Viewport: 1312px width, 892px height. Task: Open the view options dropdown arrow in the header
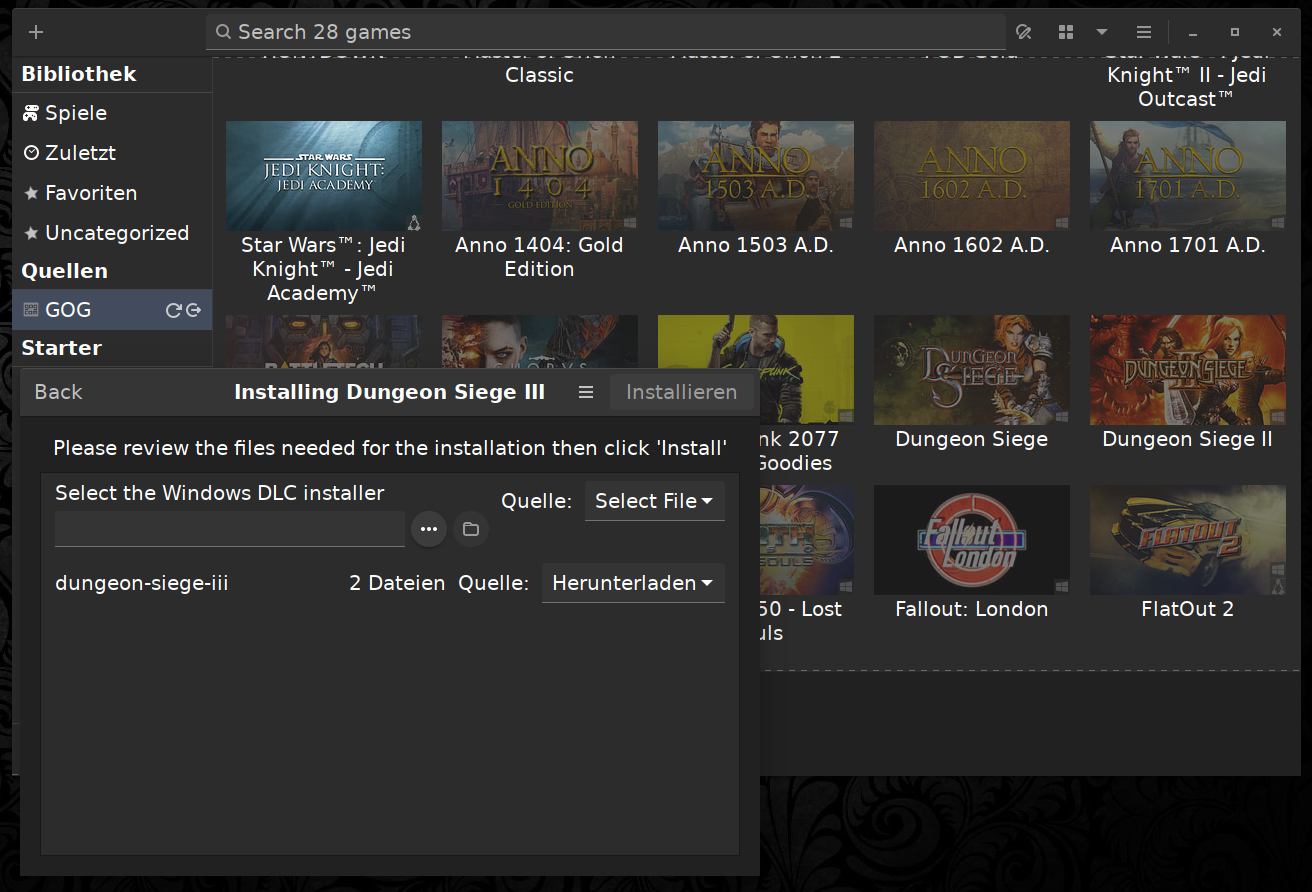tap(1102, 32)
